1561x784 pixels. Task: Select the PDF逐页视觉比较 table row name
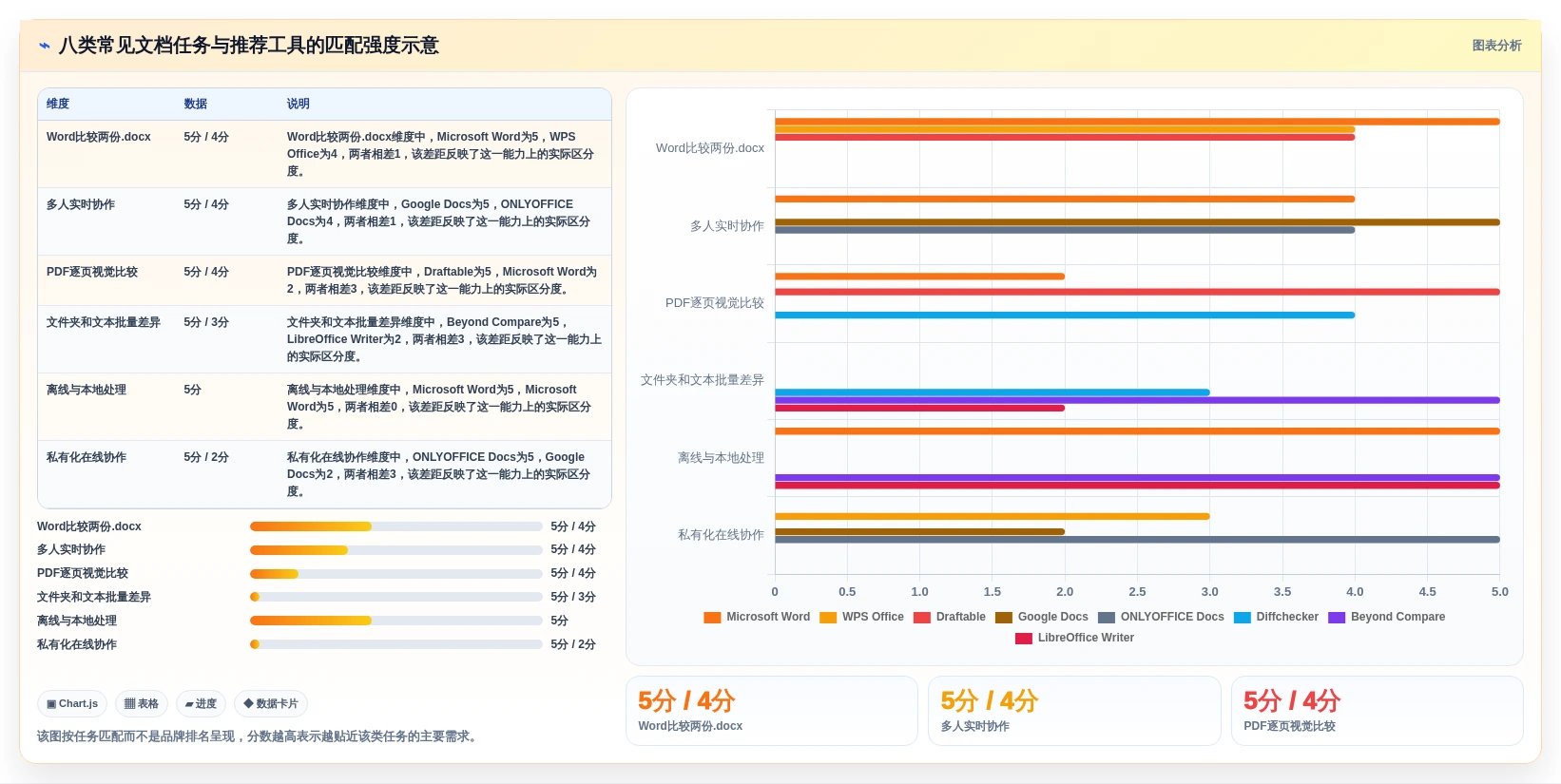pyautogui.click(x=92, y=272)
